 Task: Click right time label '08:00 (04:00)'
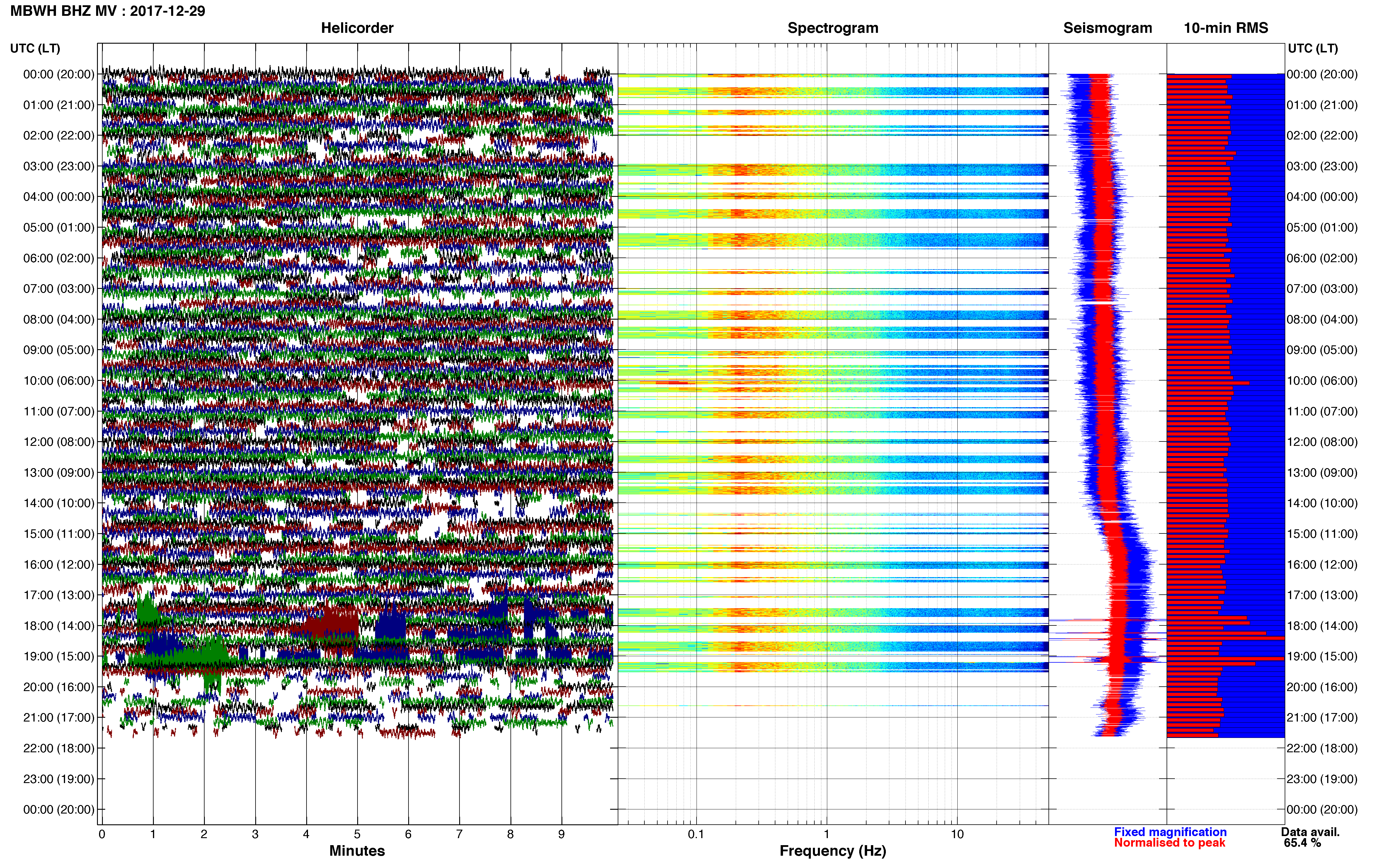(x=1322, y=319)
